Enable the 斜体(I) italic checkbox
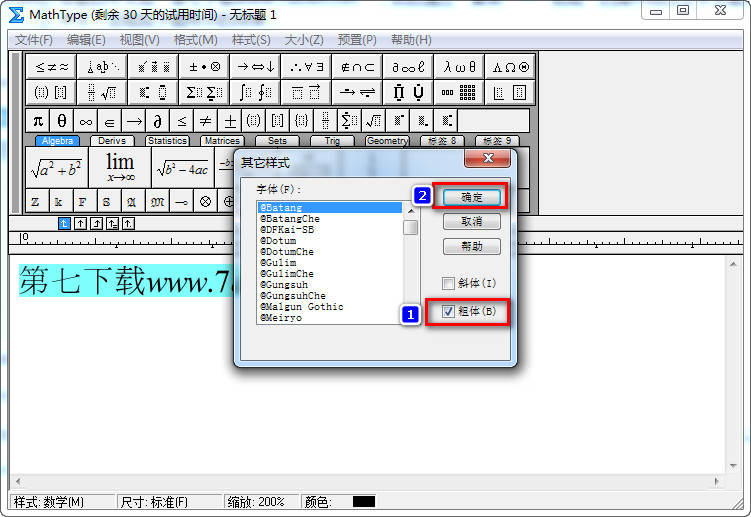 [x=448, y=283]
